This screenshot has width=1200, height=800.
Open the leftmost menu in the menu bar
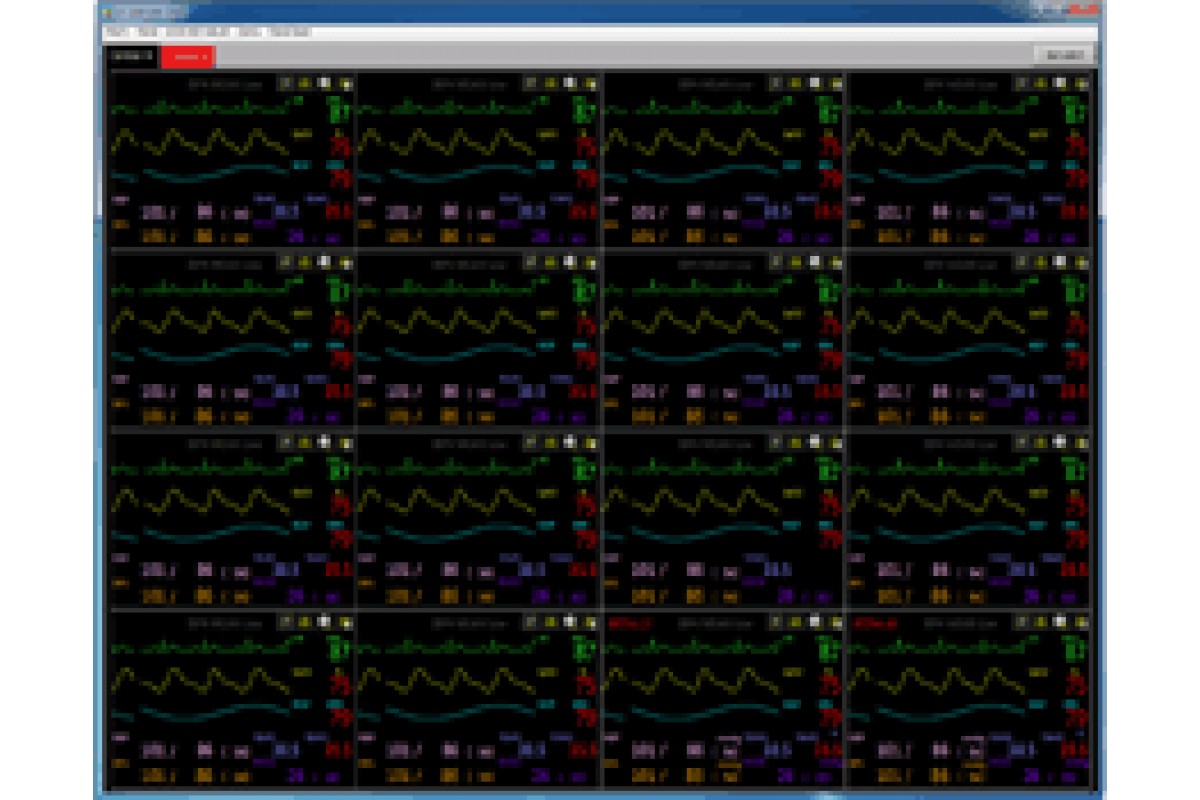118,33
